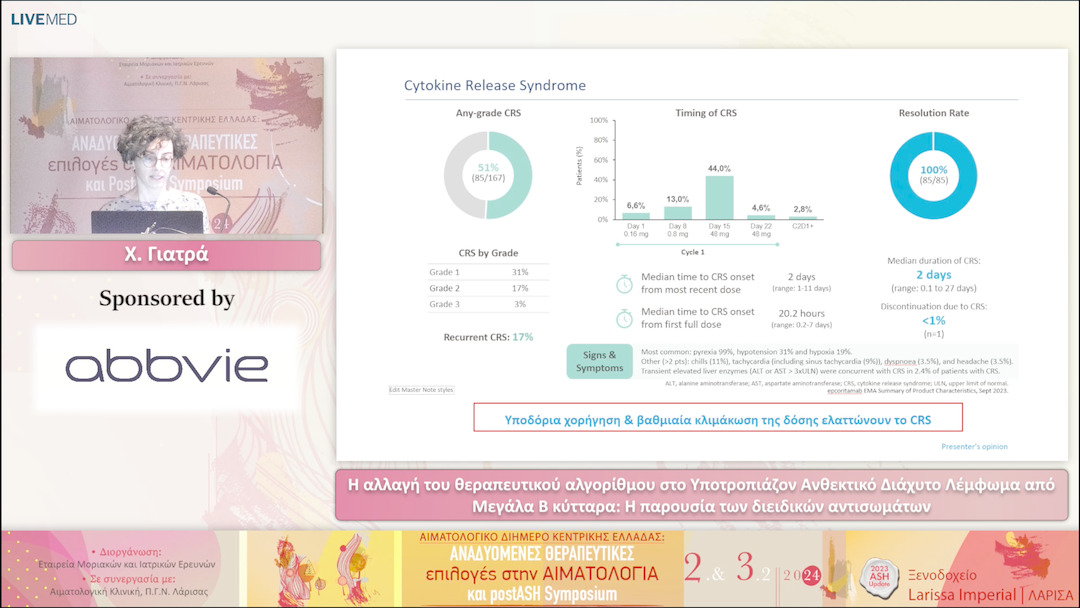Select the Any-grade CRS 51% donut chart
The image size is (1080, 608).
tap(488, 174)
